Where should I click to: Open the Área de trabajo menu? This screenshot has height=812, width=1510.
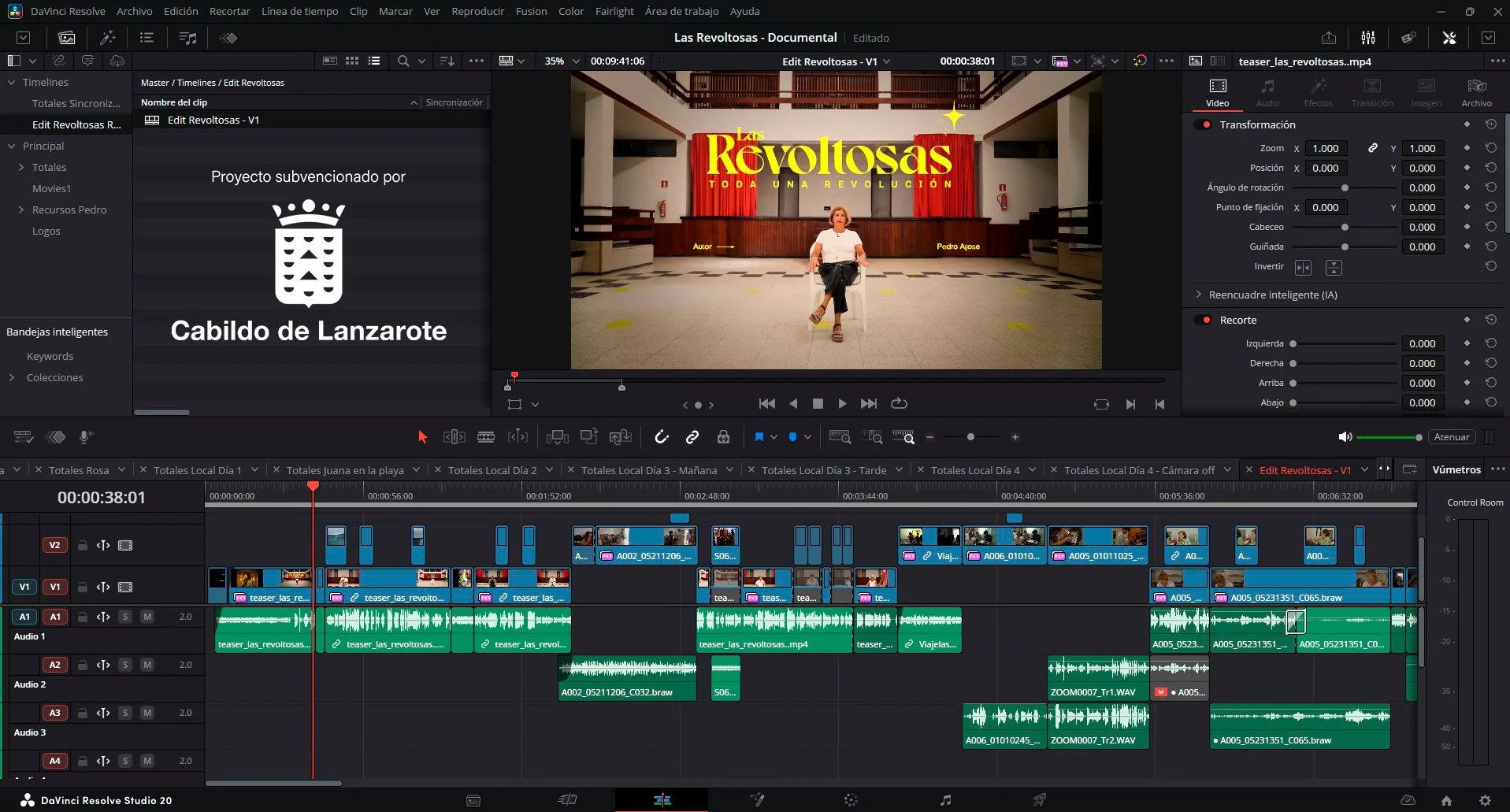click(x=681, y=11)
